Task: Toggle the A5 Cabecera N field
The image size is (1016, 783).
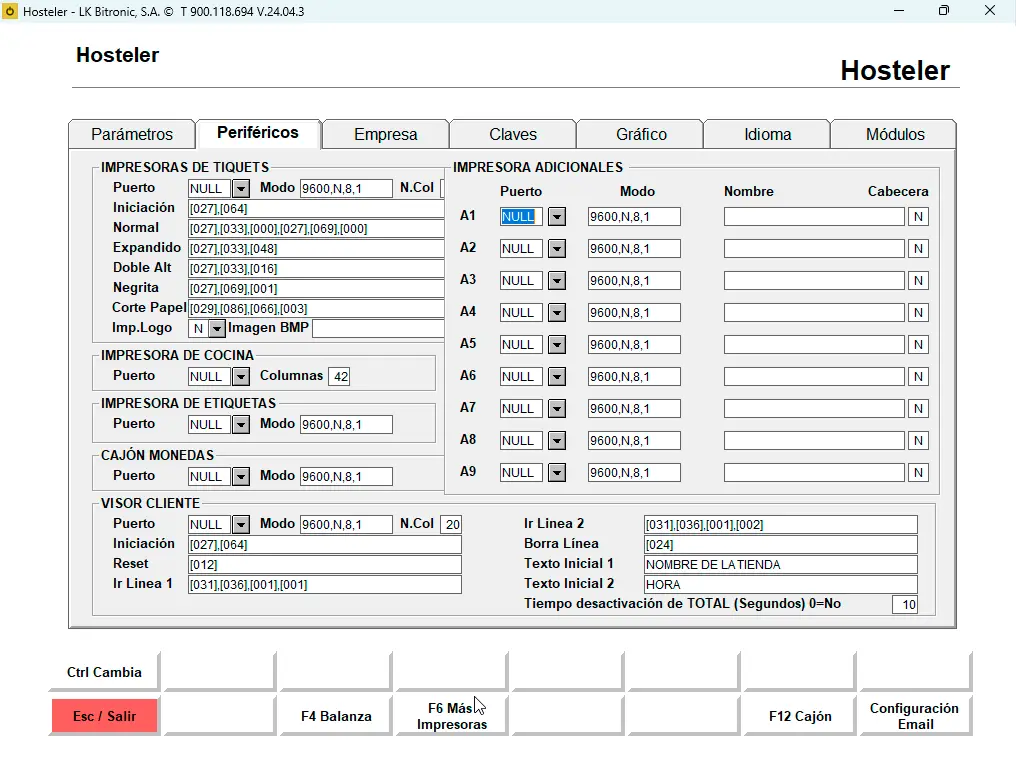Action: pyautogui.click(x=918, y=345)
